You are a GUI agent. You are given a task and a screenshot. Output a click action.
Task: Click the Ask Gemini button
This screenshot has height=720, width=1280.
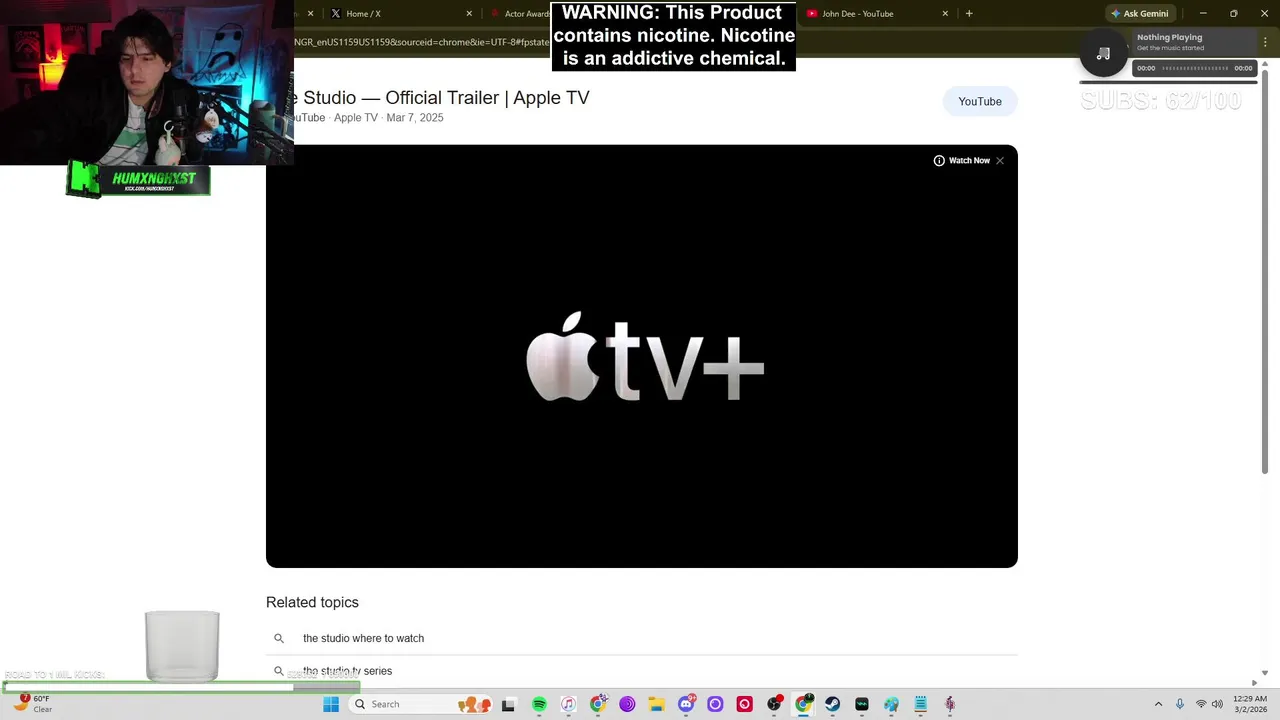(1139, 14)
